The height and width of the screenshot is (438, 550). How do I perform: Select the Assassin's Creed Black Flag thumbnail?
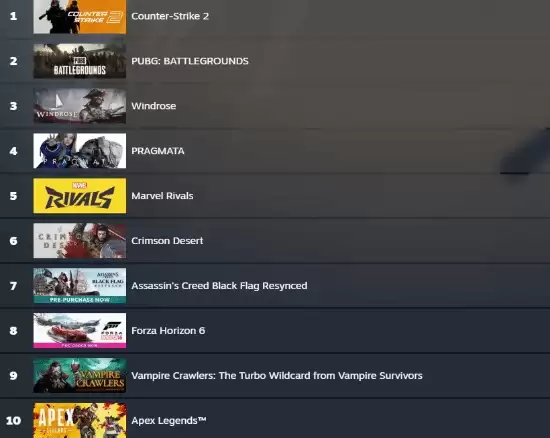80,286
